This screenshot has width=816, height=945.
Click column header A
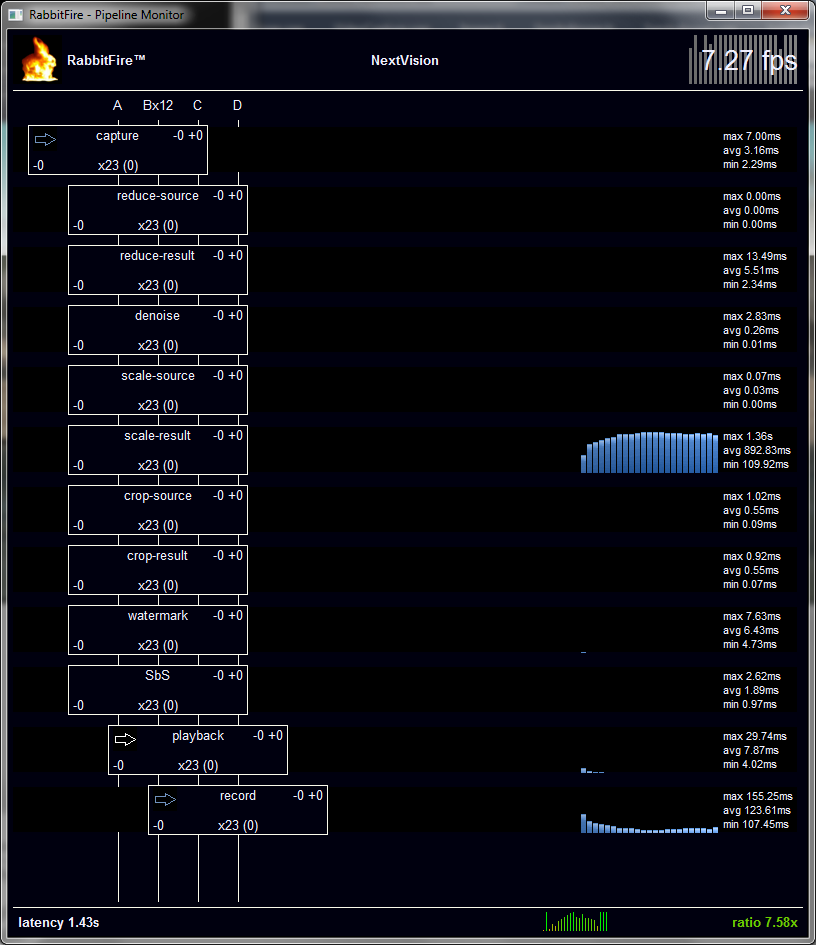pyautogui.click(x=118, y=106)
